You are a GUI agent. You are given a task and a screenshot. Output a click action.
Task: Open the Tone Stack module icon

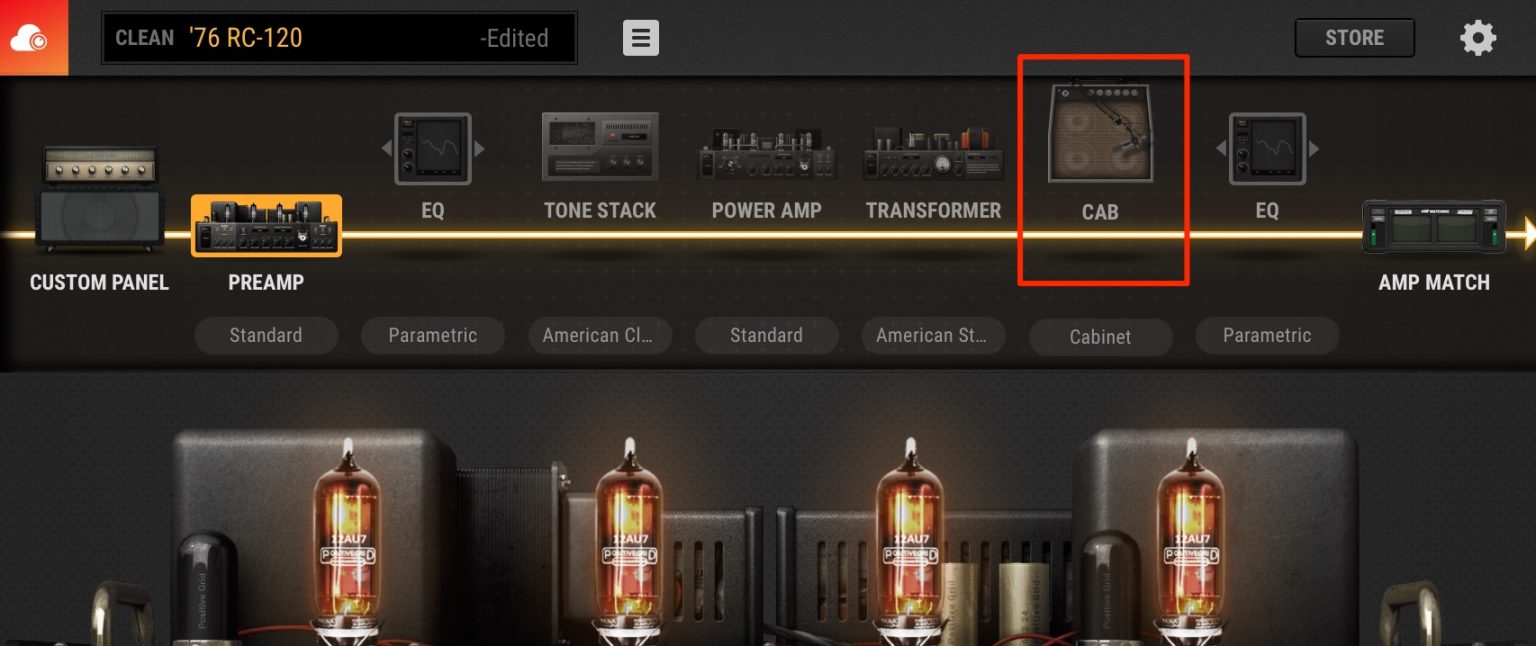600,147
